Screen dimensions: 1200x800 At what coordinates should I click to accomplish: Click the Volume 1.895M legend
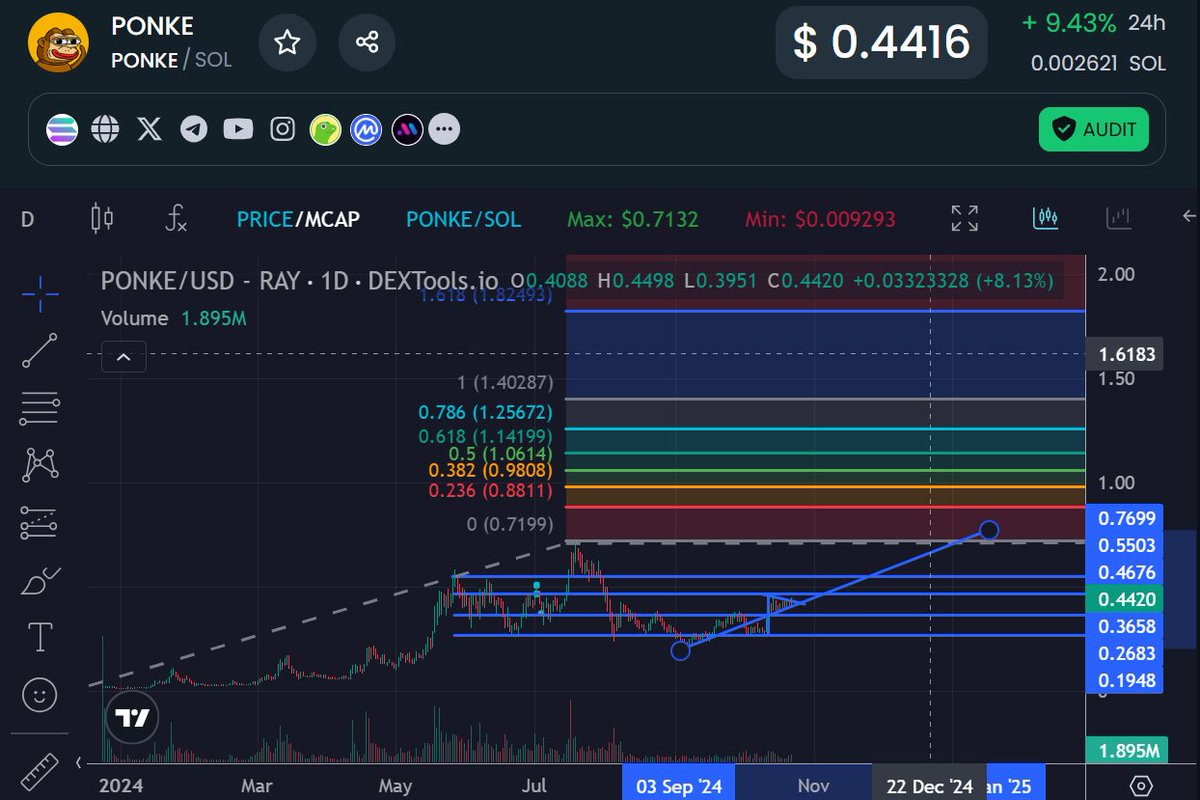[x=173, y=318]
